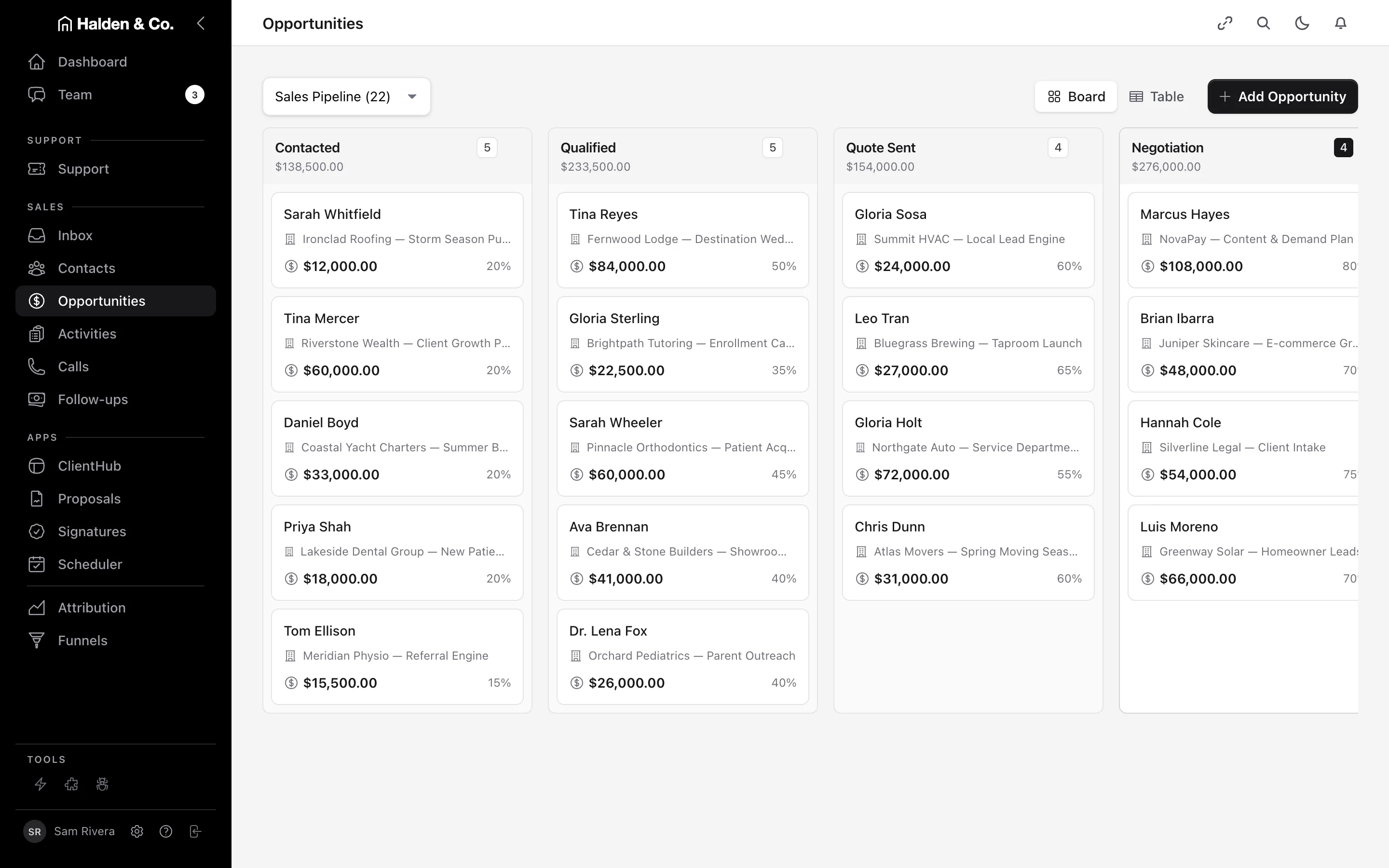Open ClientHub app
This screenshot has height=868, width=1389.
[115, 465]
